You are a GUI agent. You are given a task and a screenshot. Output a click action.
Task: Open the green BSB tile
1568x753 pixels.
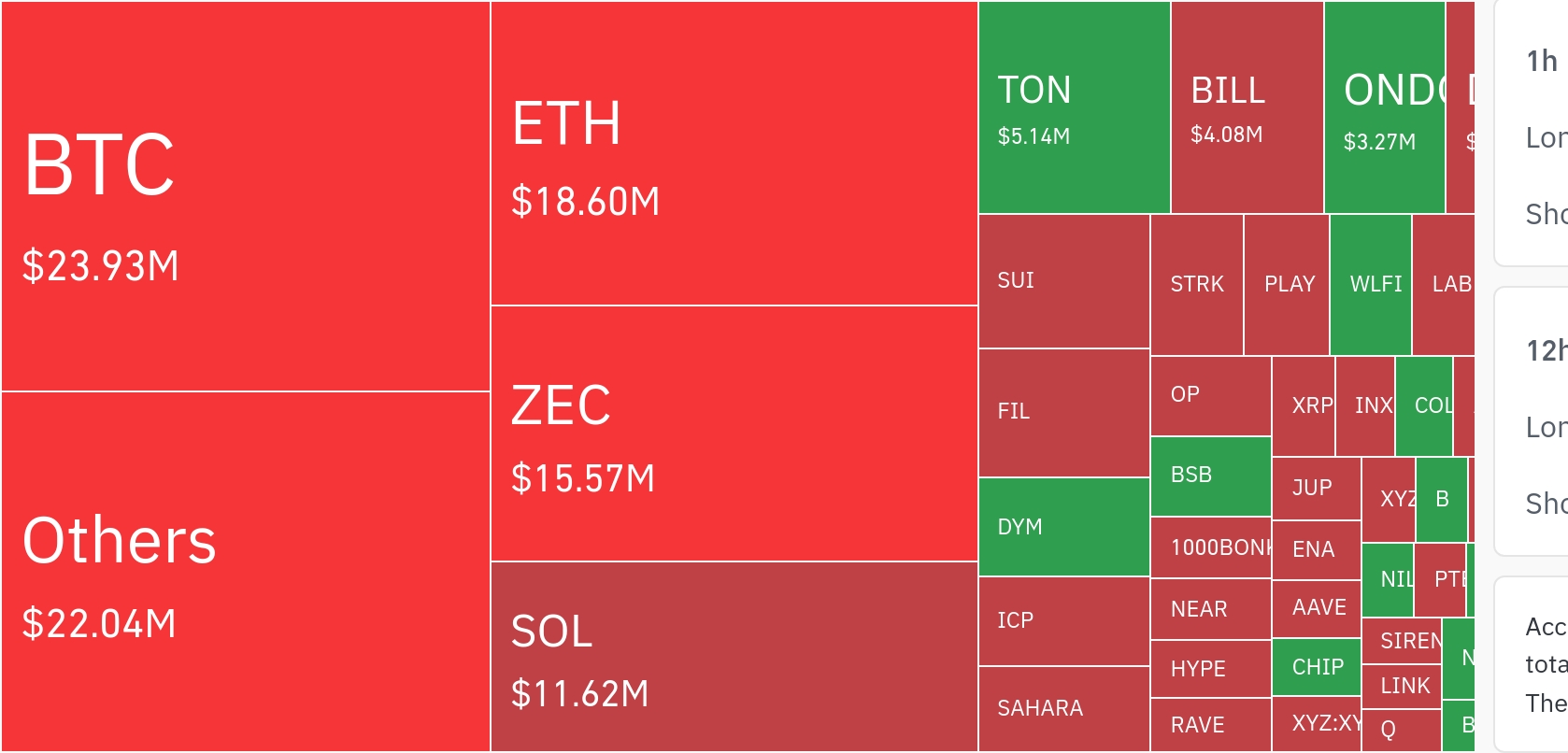1211,476
